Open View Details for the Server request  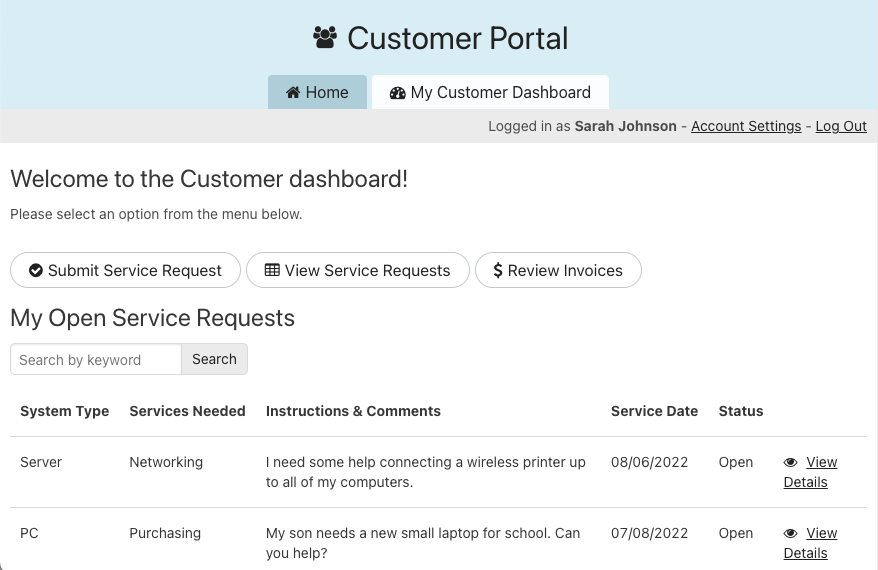[x=811, y=472]
